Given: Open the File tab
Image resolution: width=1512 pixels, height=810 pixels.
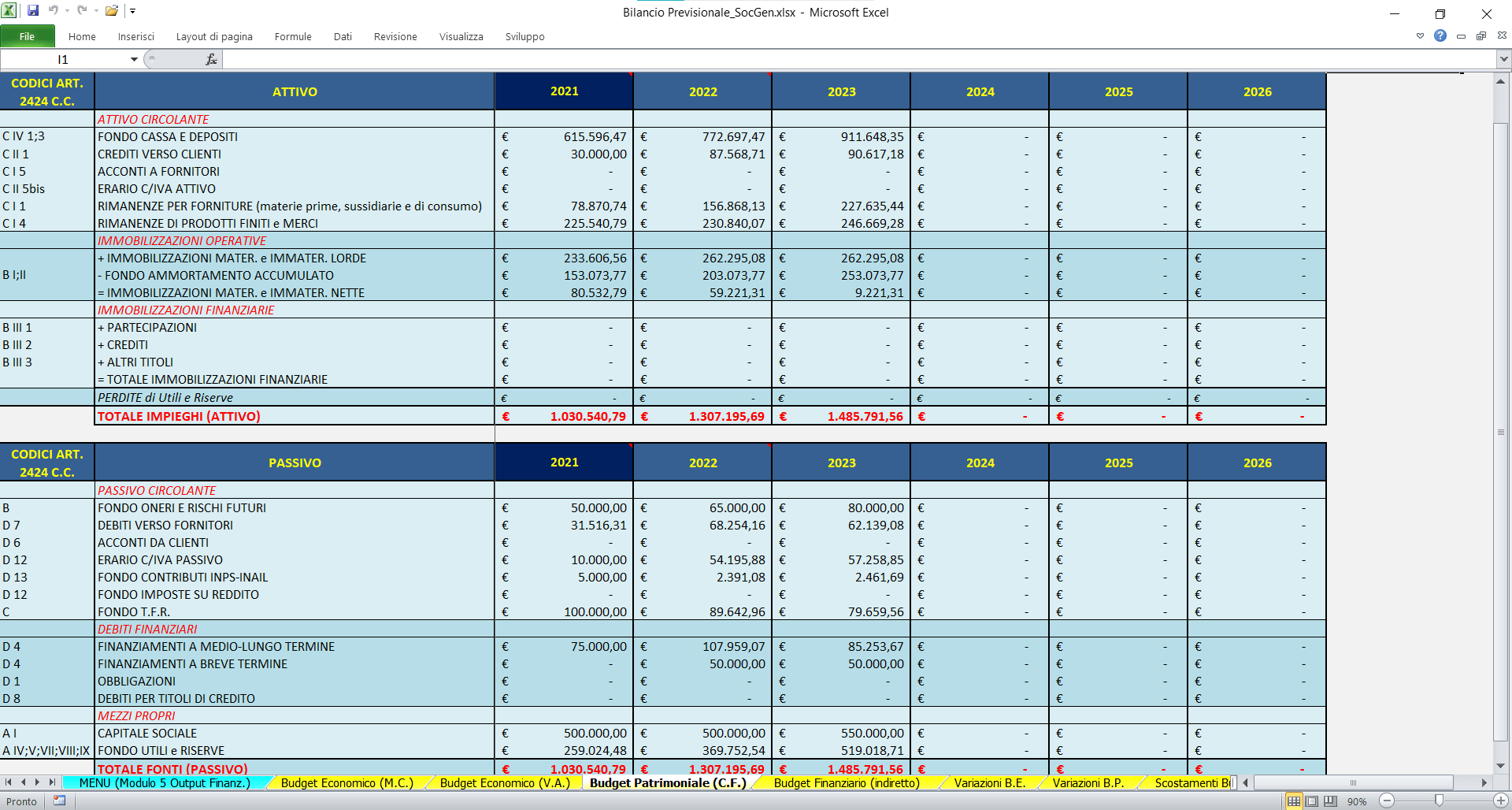Looking at the screenshot, I should [28, 36].
